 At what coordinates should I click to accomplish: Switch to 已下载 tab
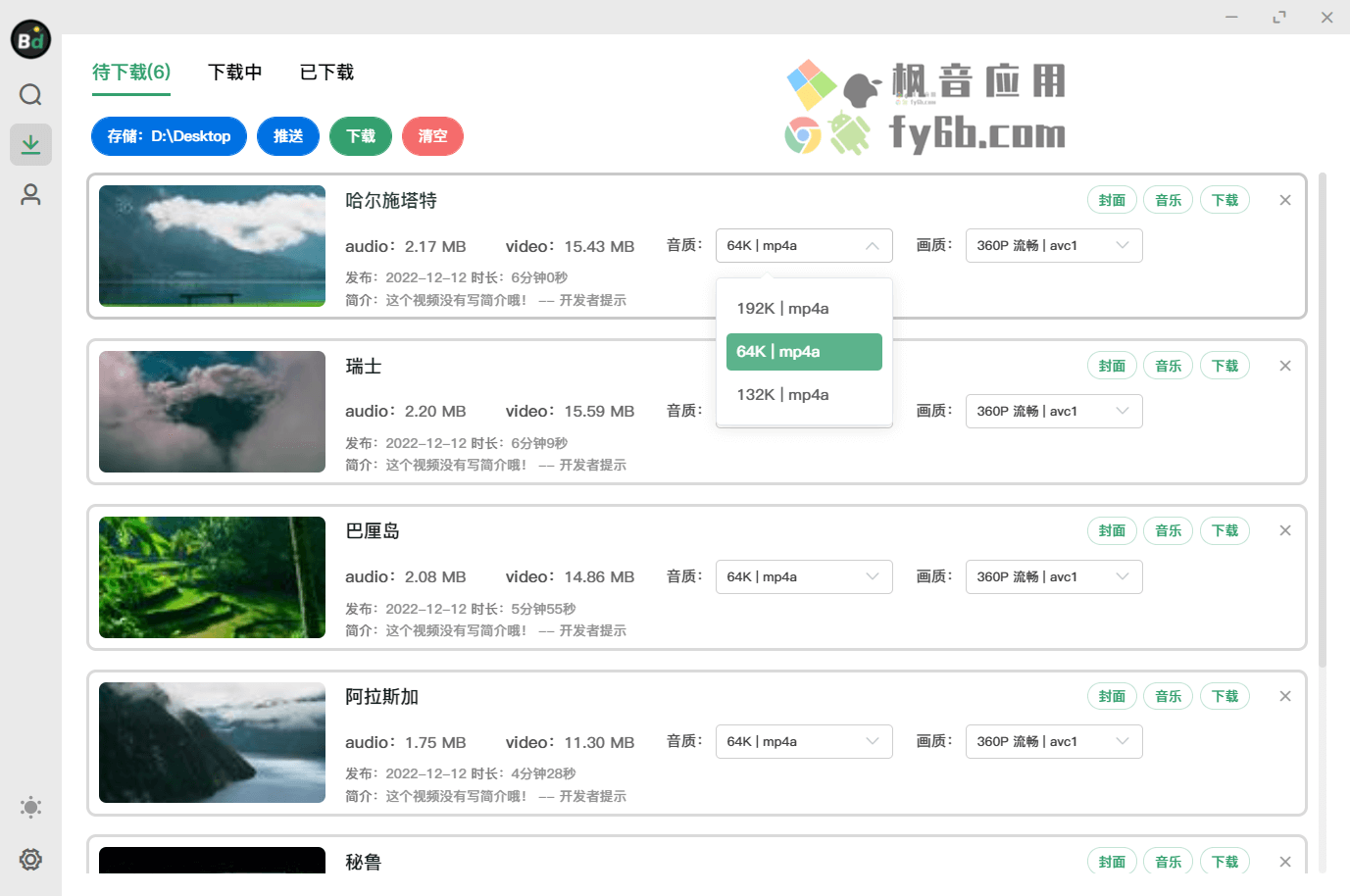(326, 73)
